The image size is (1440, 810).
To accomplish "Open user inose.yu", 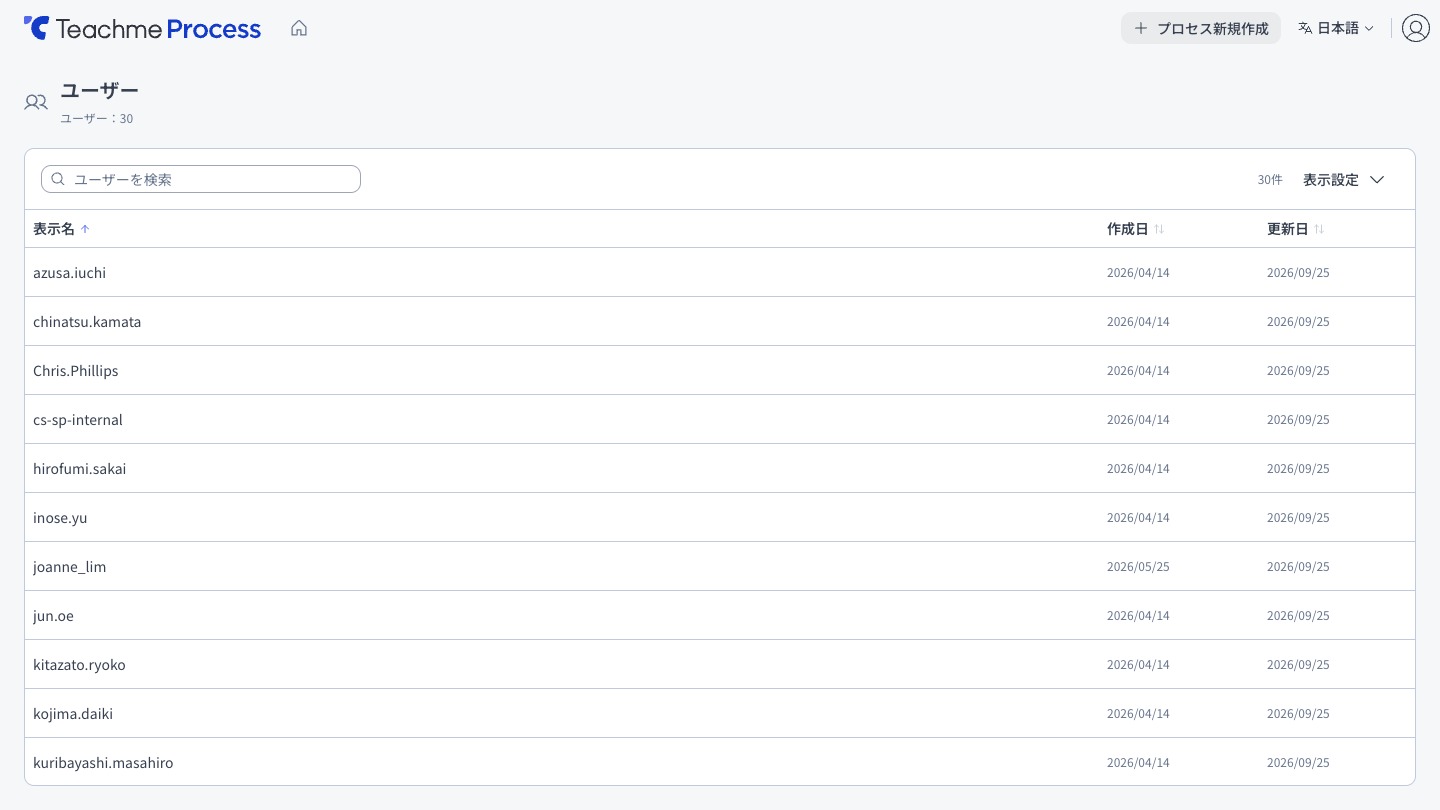I will 720,517.
